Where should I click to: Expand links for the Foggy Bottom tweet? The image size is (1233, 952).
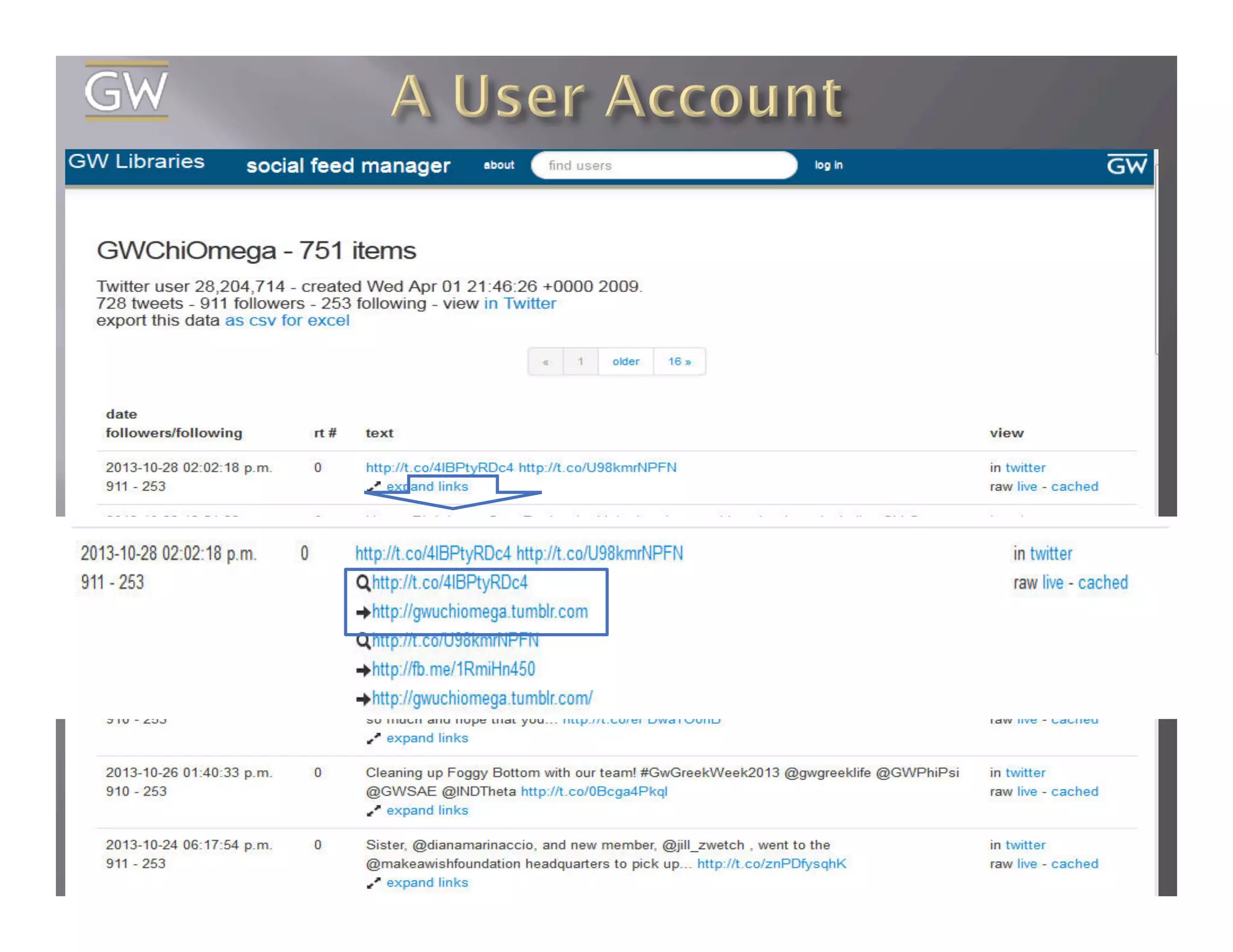click(427, 811)
